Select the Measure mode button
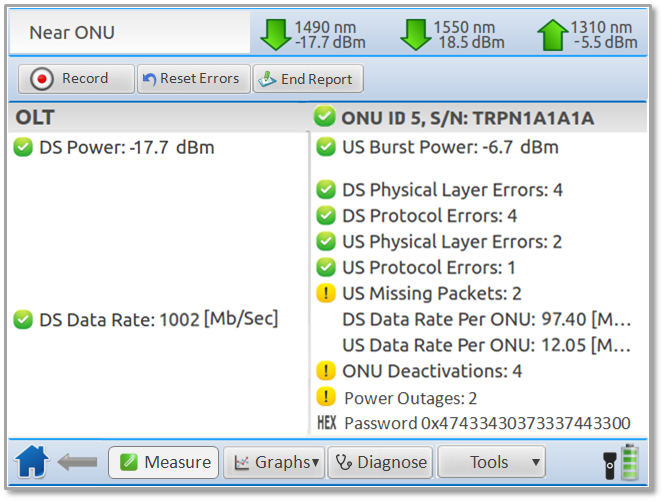Viewport: 663px width, 501px height. (x=164, y=462)
